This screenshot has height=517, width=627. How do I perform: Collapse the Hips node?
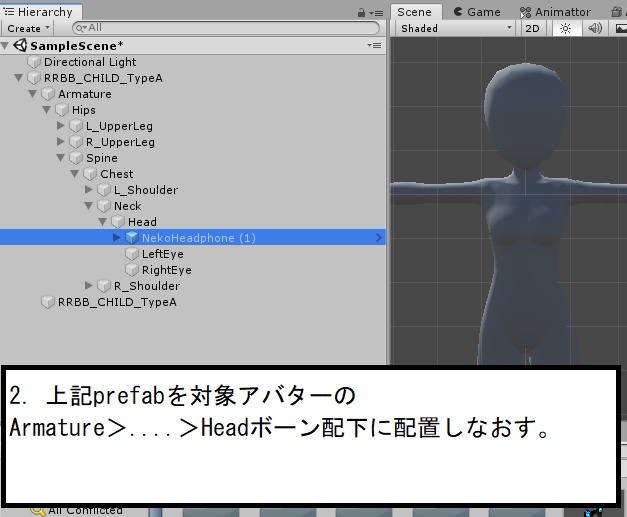click(x=47, y=110)
